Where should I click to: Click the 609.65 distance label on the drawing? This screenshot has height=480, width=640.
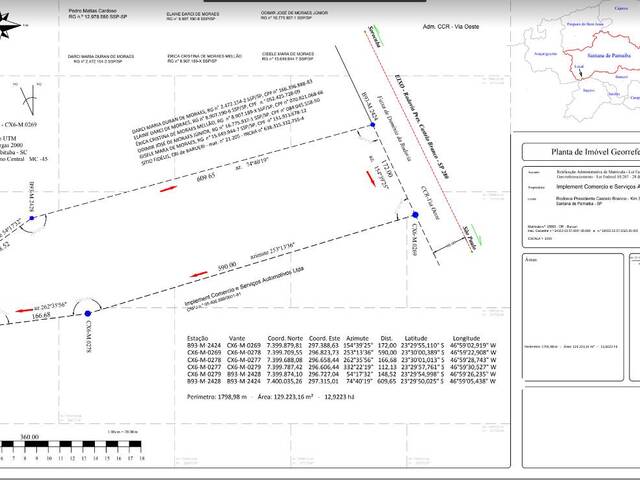click(206, 177)
